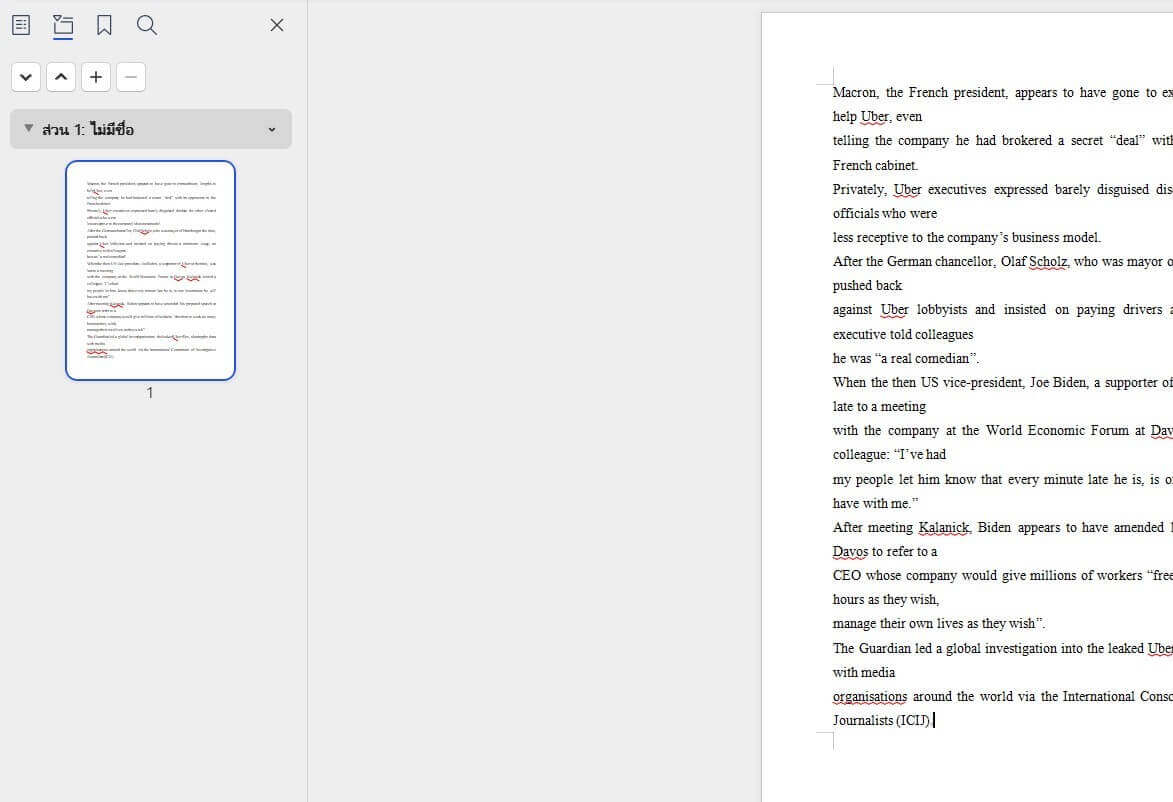Collapse section 'ส่วน 1: ไม่มีชื่อ' triangle
Viewport: 1173px width, 802px height.
click(x=28, y=129)
